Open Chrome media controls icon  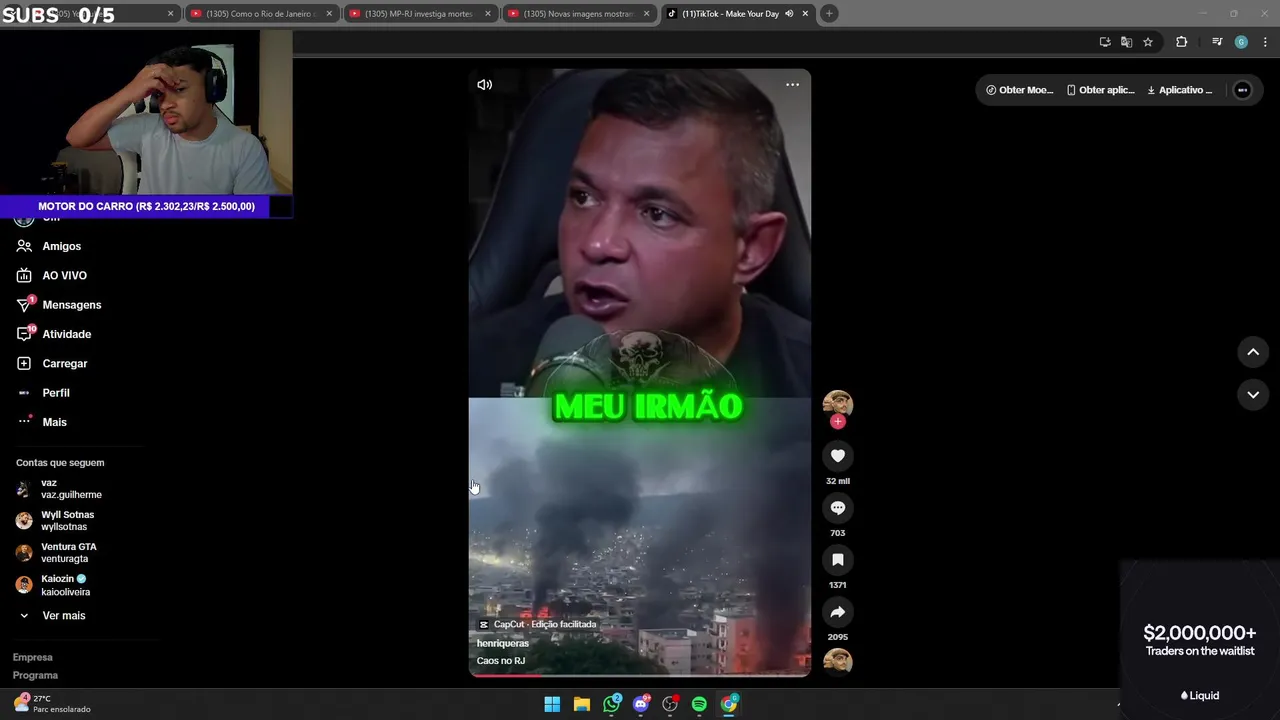pyautogui.click(x=1217, y=42)
